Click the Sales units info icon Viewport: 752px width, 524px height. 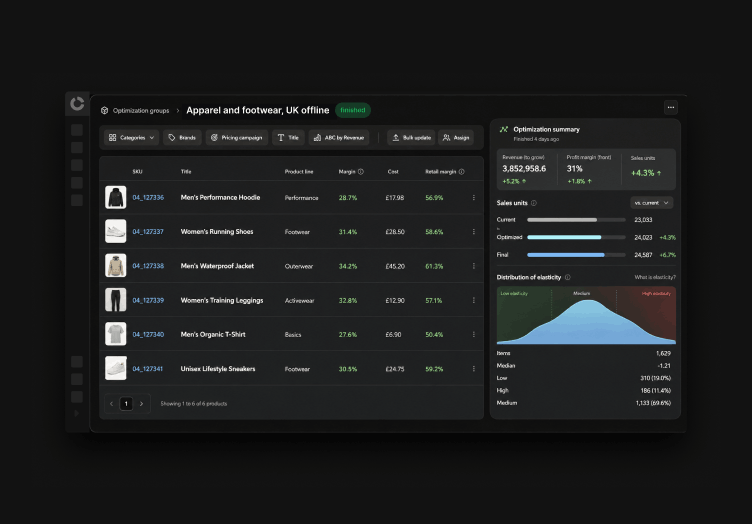coord(534,203)
